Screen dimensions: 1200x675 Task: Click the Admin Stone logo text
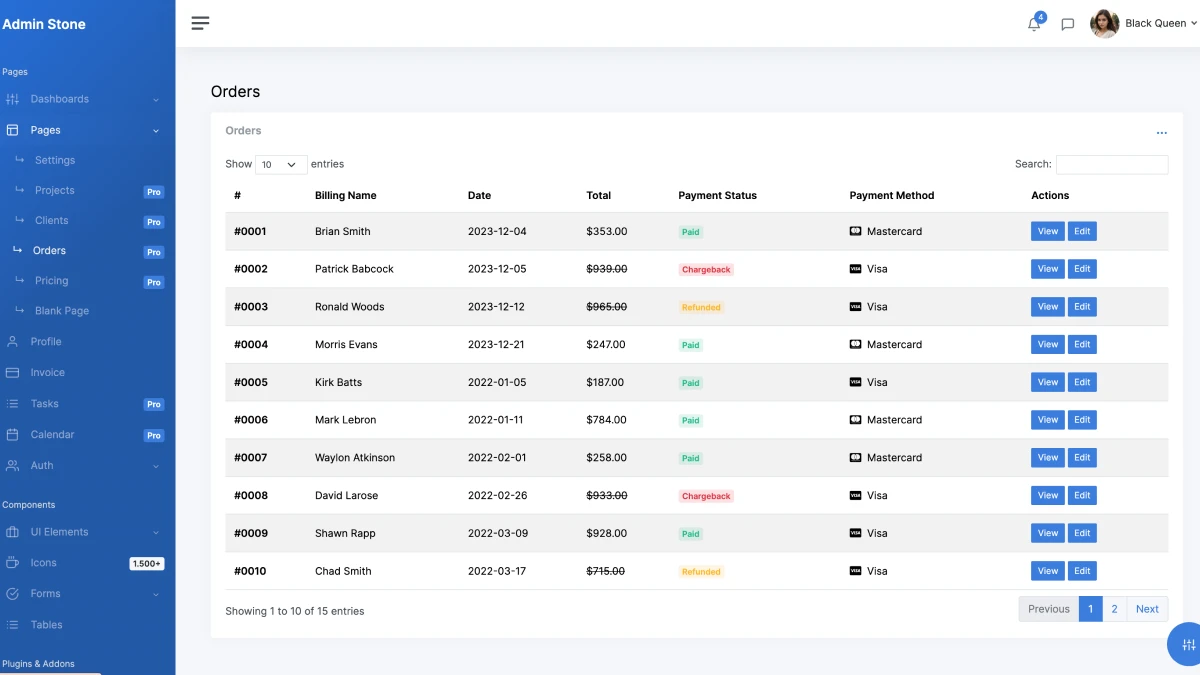click(x=44, y=24)
